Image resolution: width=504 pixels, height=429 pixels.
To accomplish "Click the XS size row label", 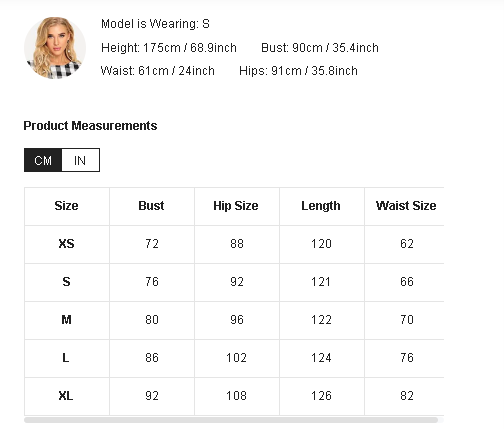I will (66, 244).
